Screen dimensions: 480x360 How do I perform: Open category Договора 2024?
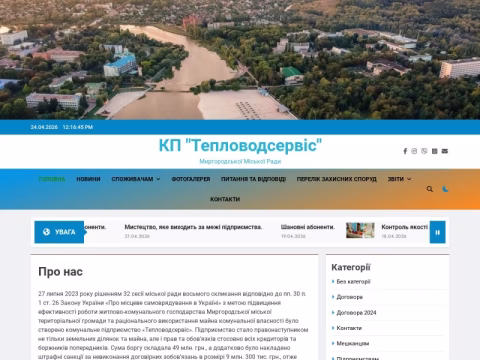tap(356, 313)
